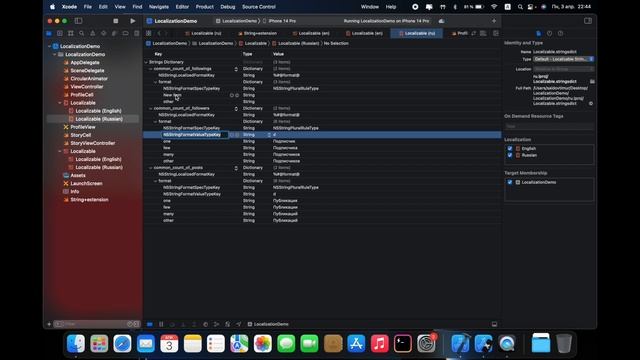Viewport: 640px width, 360px height.
Task: Open the Editor menu
Action: point(182,7)
